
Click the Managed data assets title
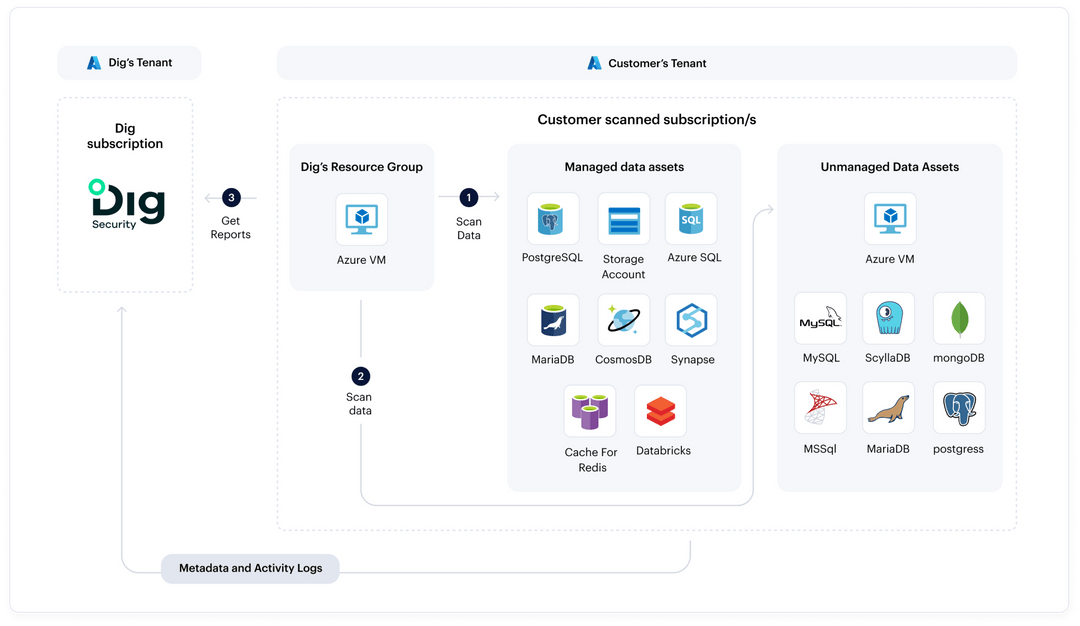click(624, 167)
